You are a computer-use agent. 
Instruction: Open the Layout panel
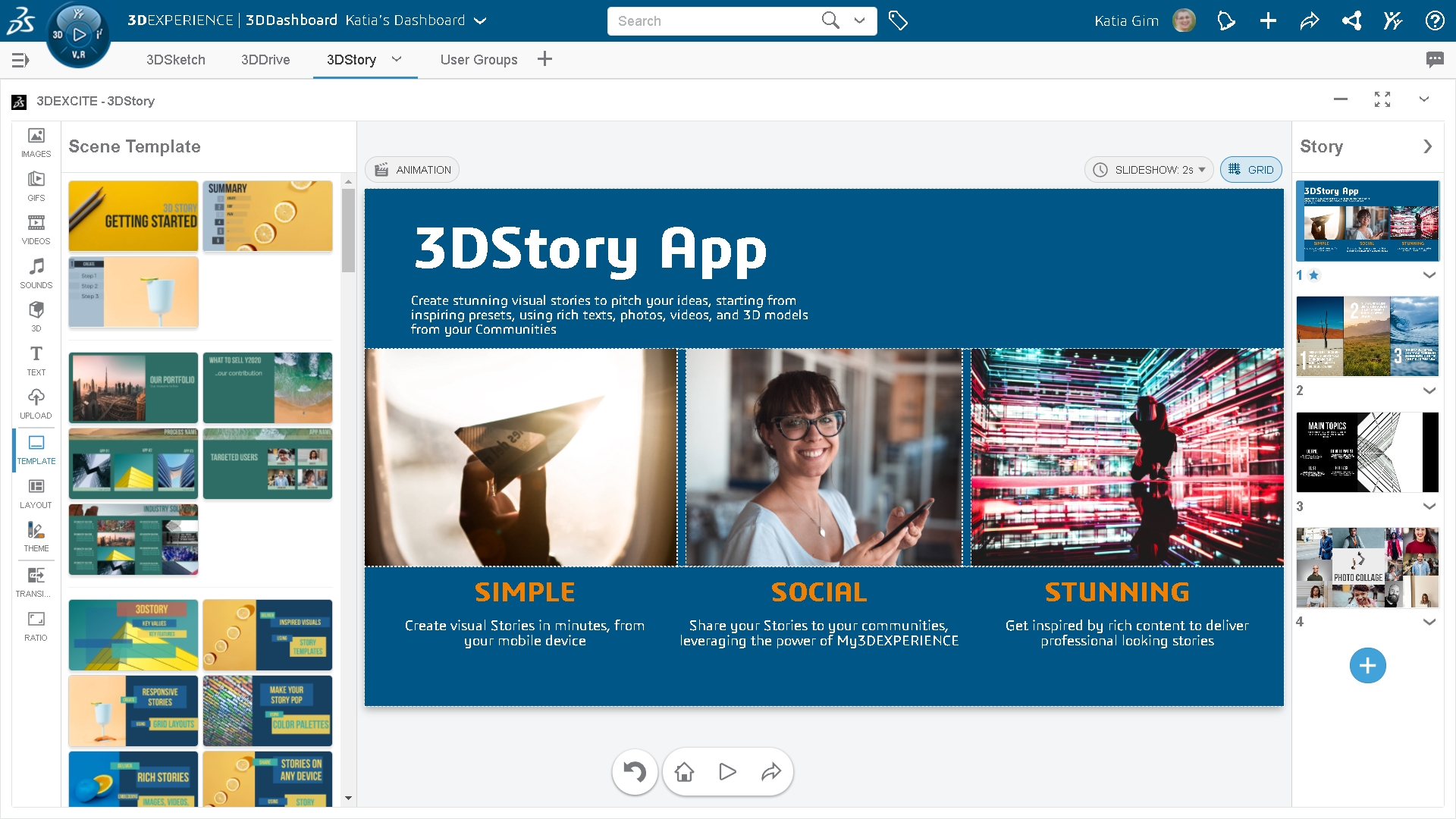[36, 493]
